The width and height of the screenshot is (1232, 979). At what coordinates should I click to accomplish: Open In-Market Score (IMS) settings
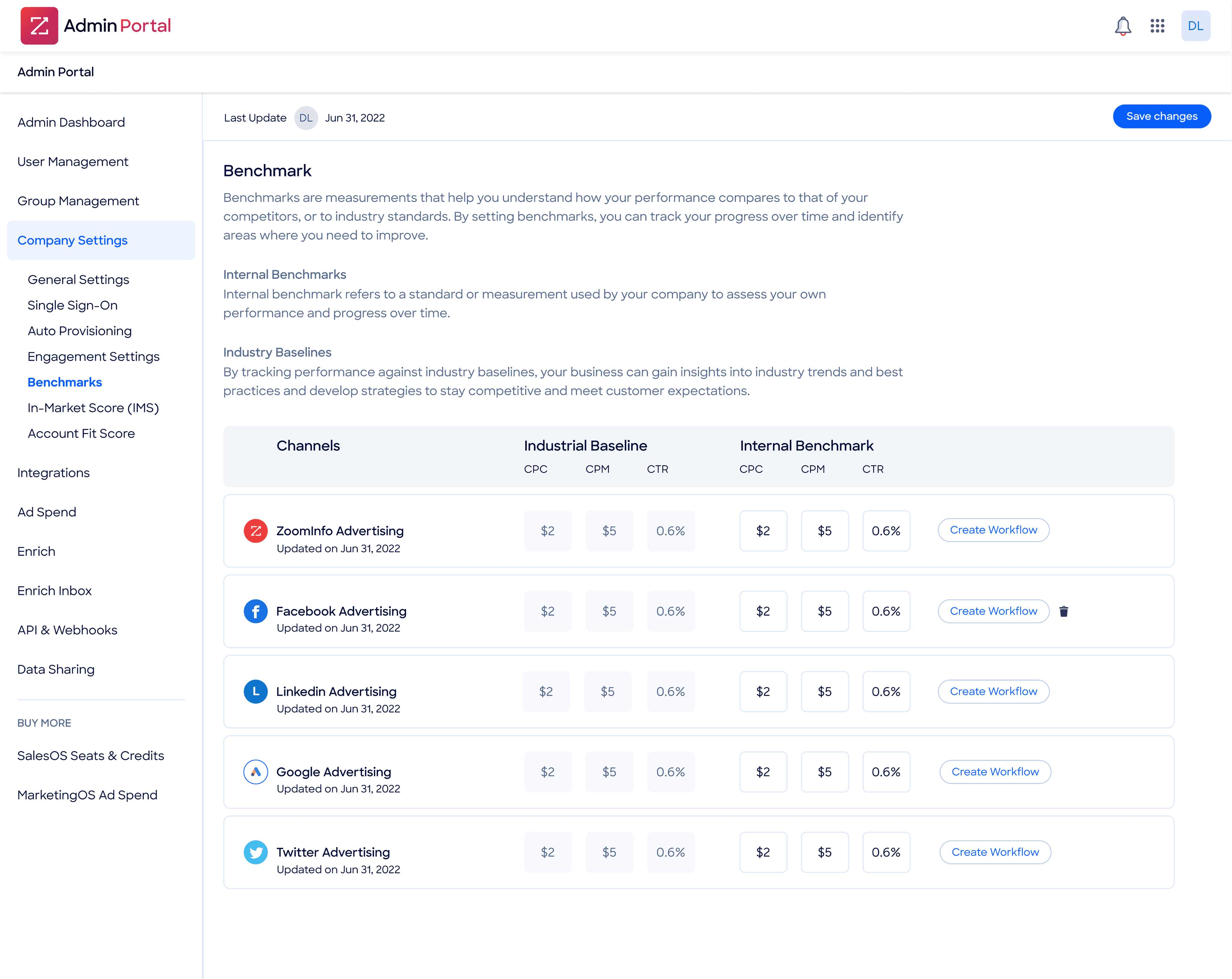(93, 407)
